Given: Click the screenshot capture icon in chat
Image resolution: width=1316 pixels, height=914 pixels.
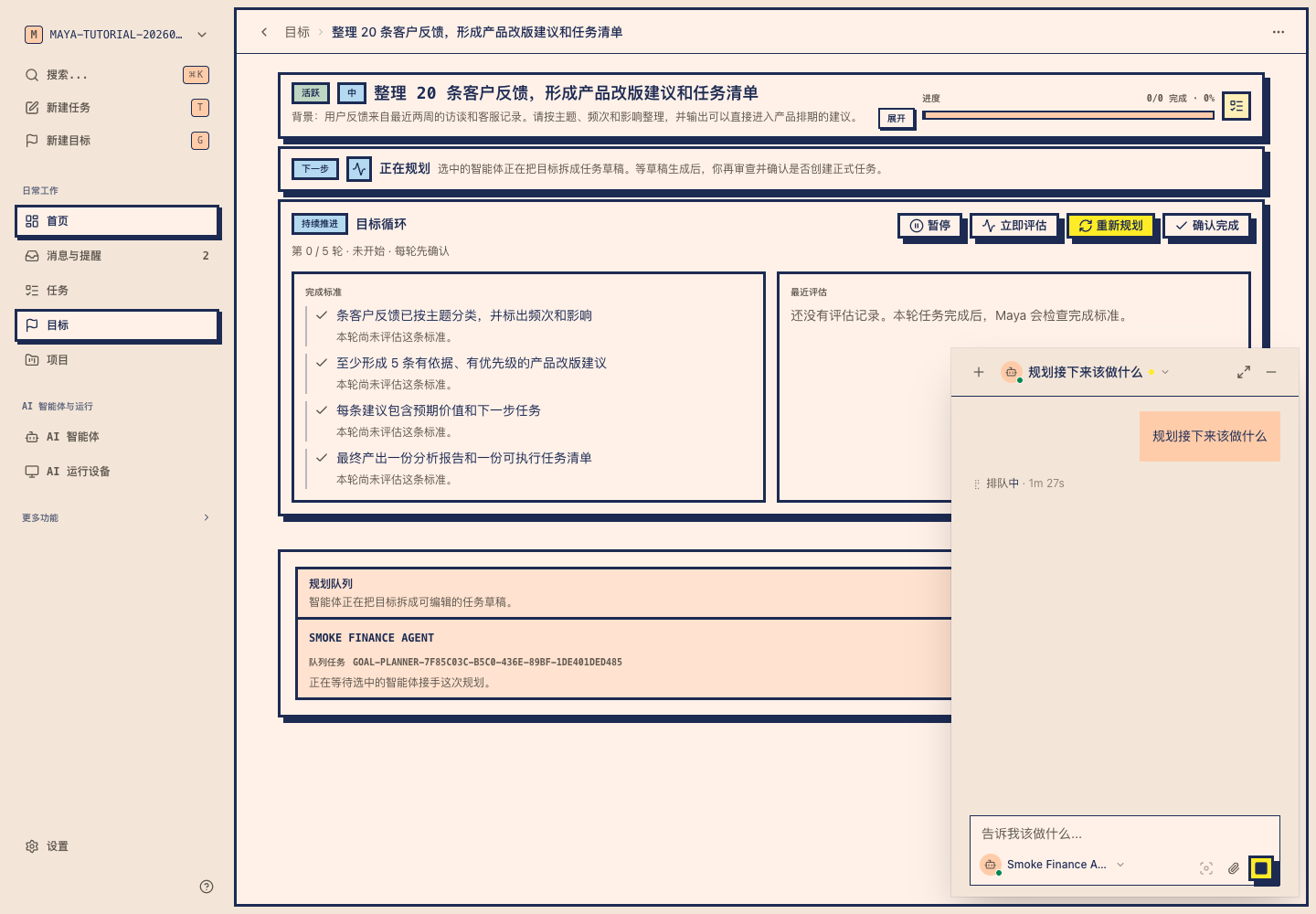Looking at the screenshot, I should coord(1206,868).
